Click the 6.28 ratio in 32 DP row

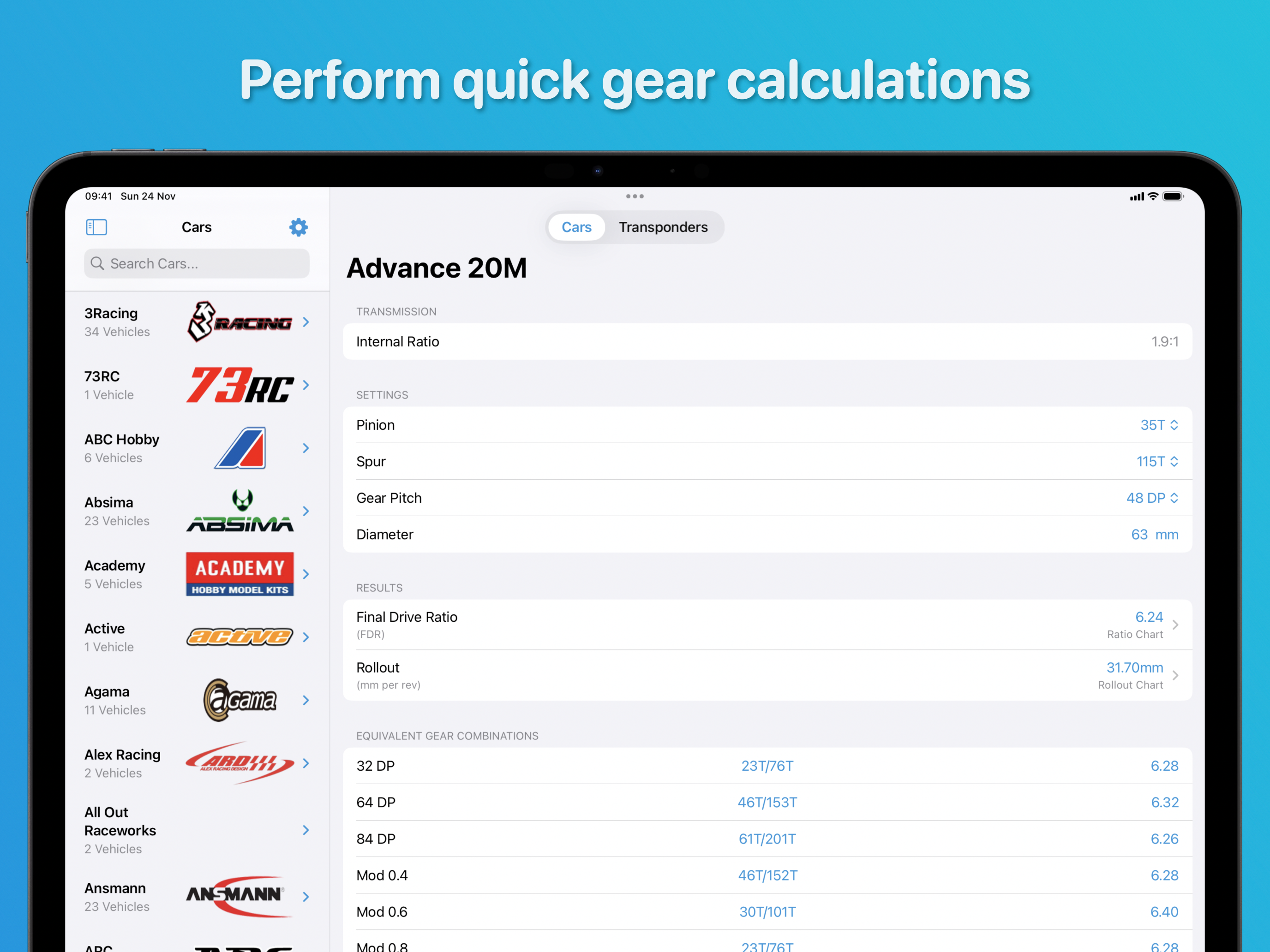click(x=1164, y=766)
